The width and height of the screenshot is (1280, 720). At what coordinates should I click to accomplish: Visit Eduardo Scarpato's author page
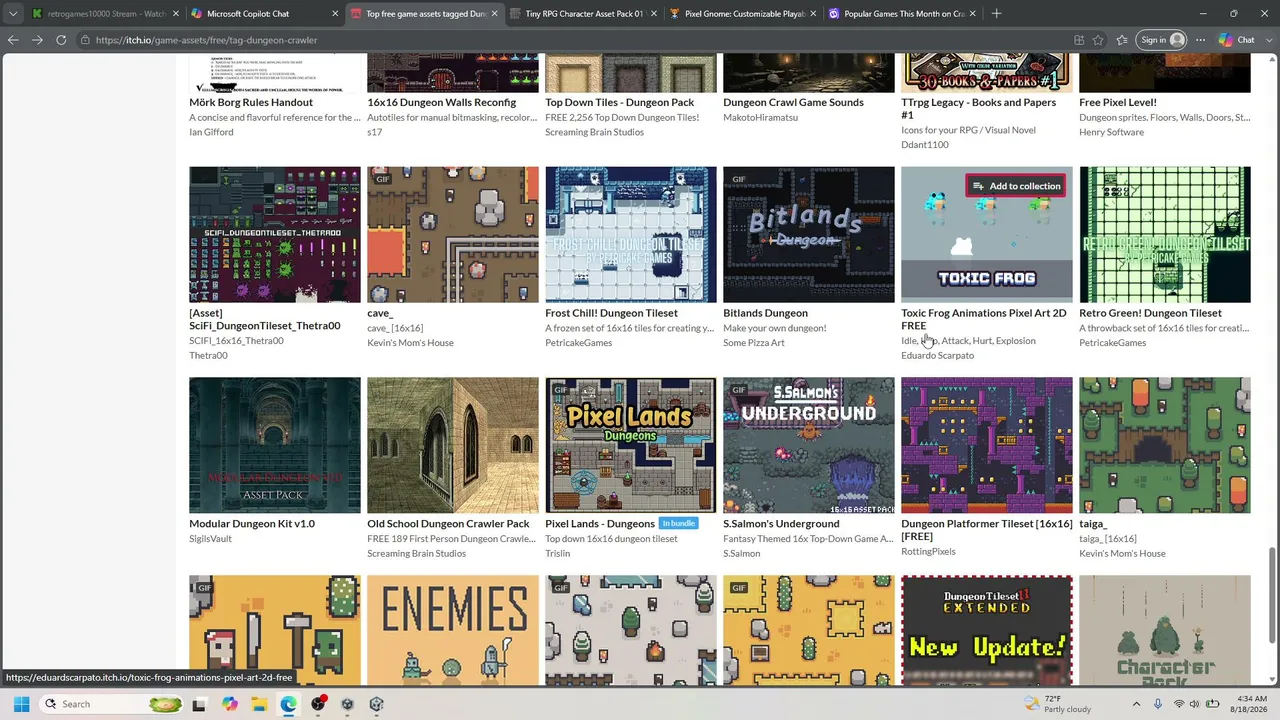tap(937, 356)
